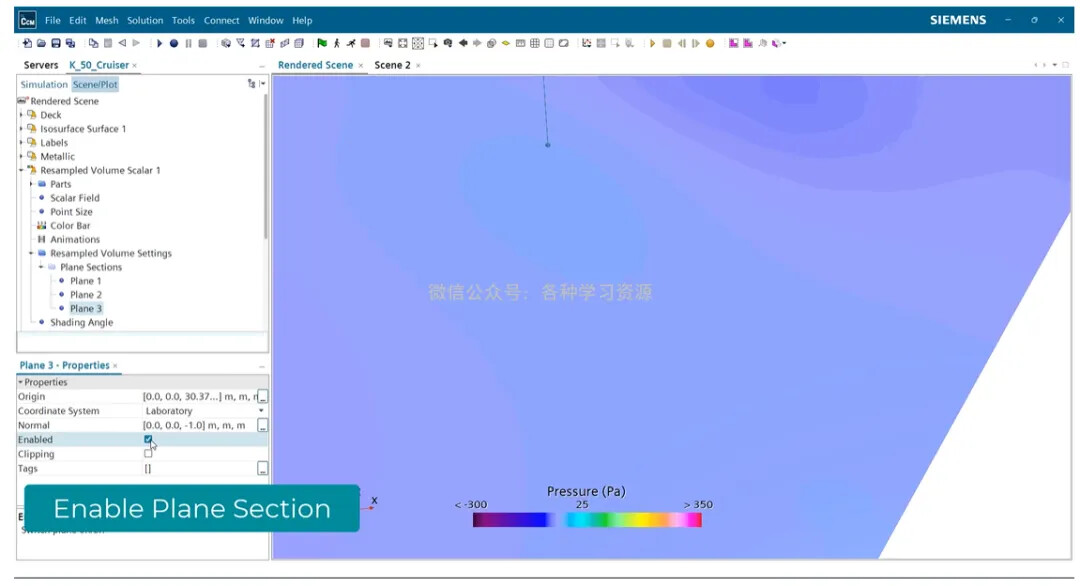Click the orange record circle icon
1080x586 pixels.
tap(710, 43)
